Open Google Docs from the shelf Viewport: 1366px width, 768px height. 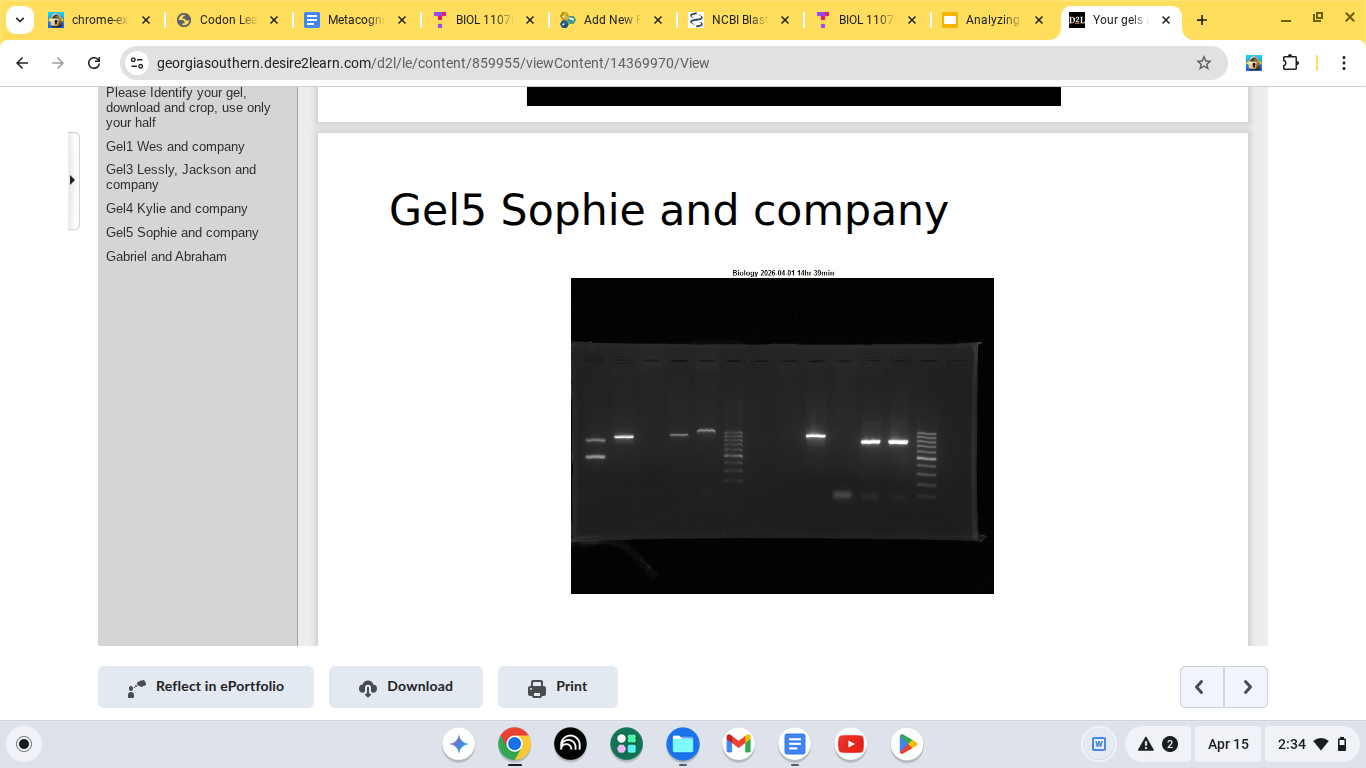(x=795, y=744)
